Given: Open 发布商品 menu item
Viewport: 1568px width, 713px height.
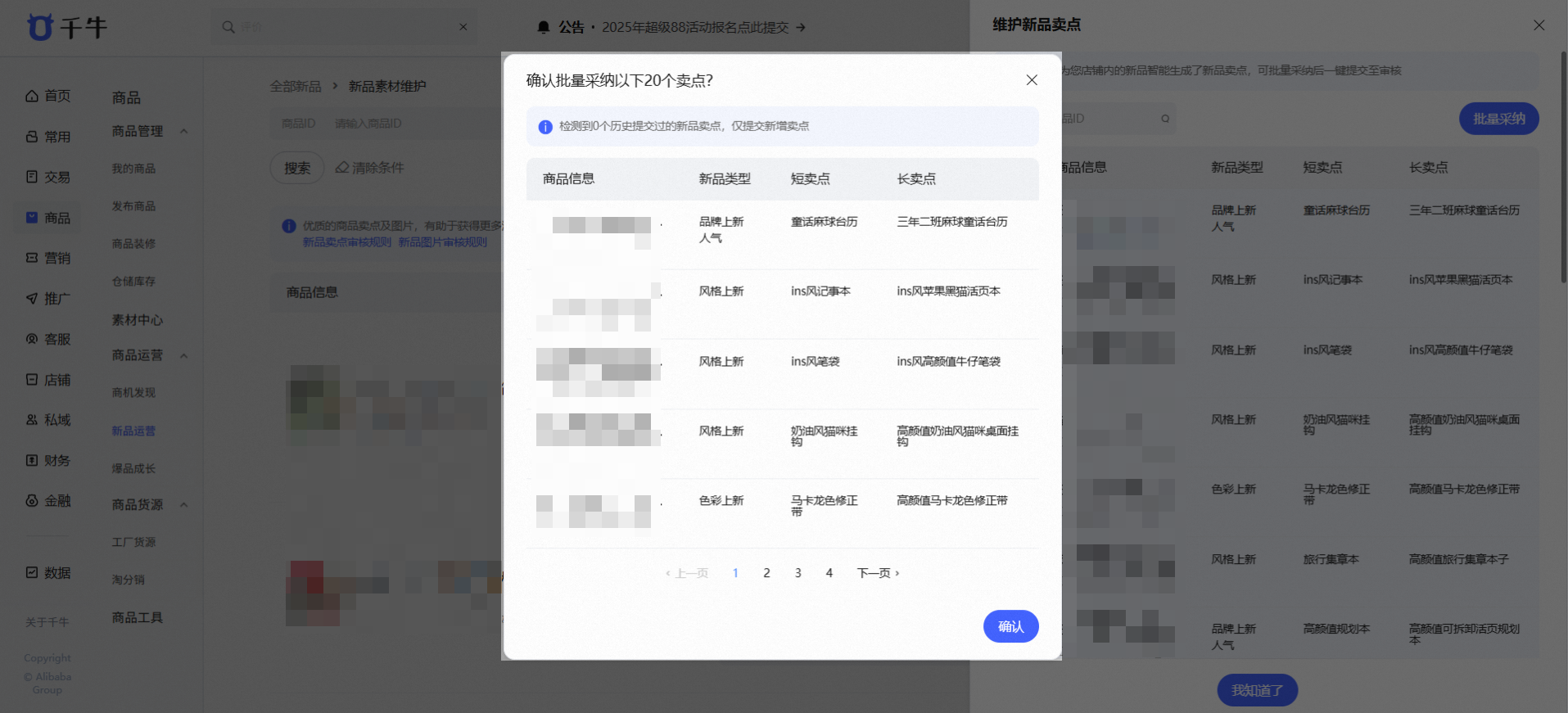Looking at the screenshot, I should (x=133, y=206).
